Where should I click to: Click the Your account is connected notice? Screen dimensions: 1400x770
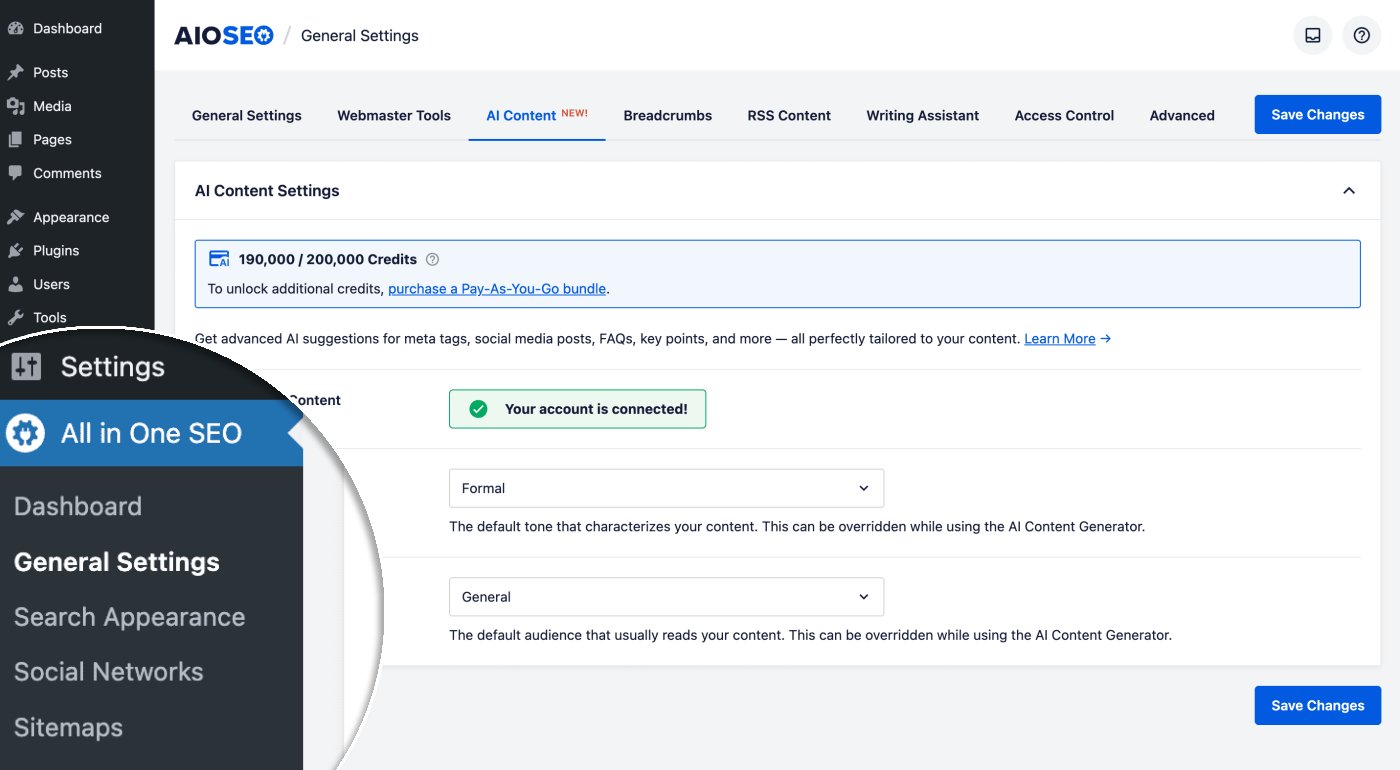coord(578,409)
